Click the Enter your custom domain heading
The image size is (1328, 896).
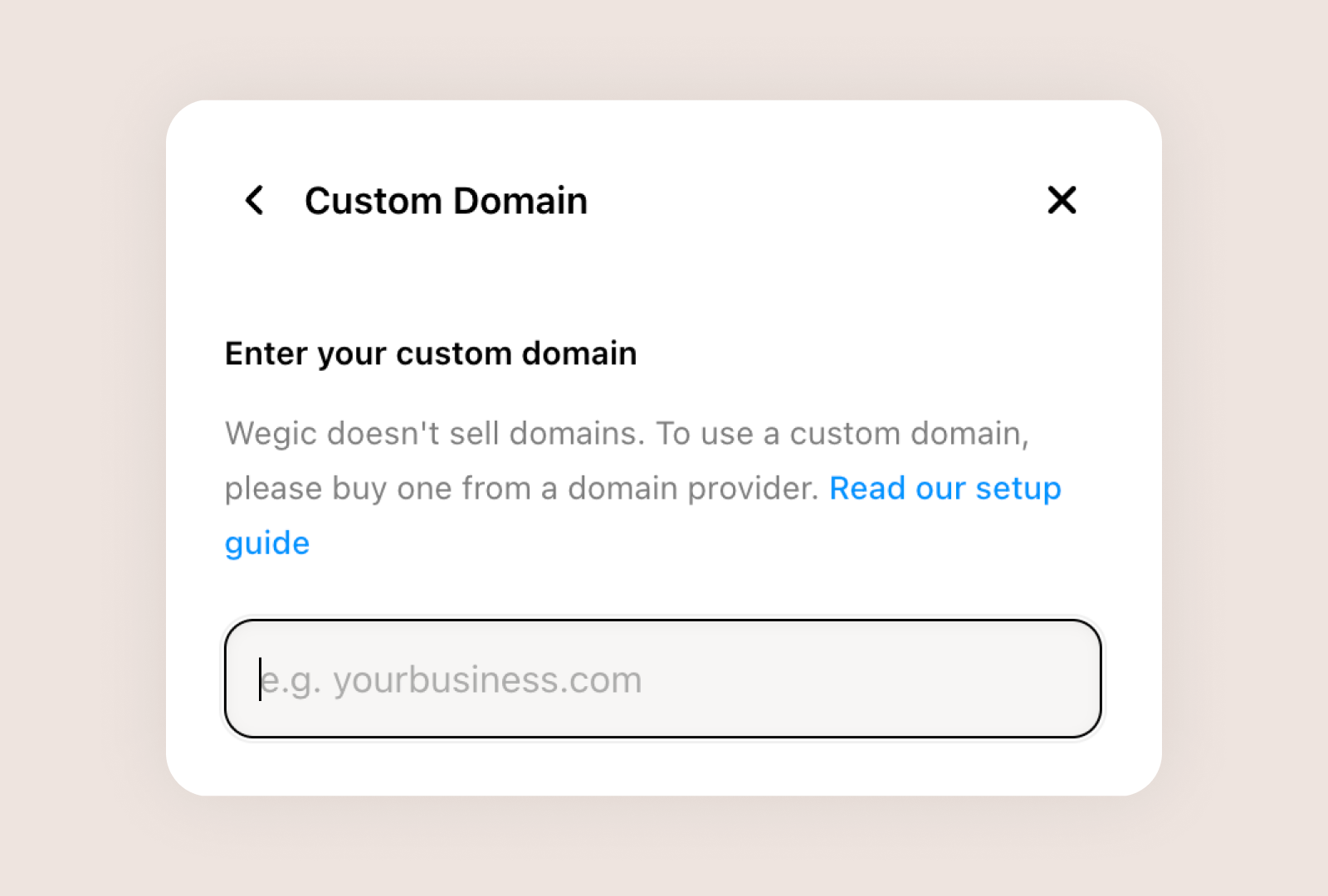tap(430, 353)
